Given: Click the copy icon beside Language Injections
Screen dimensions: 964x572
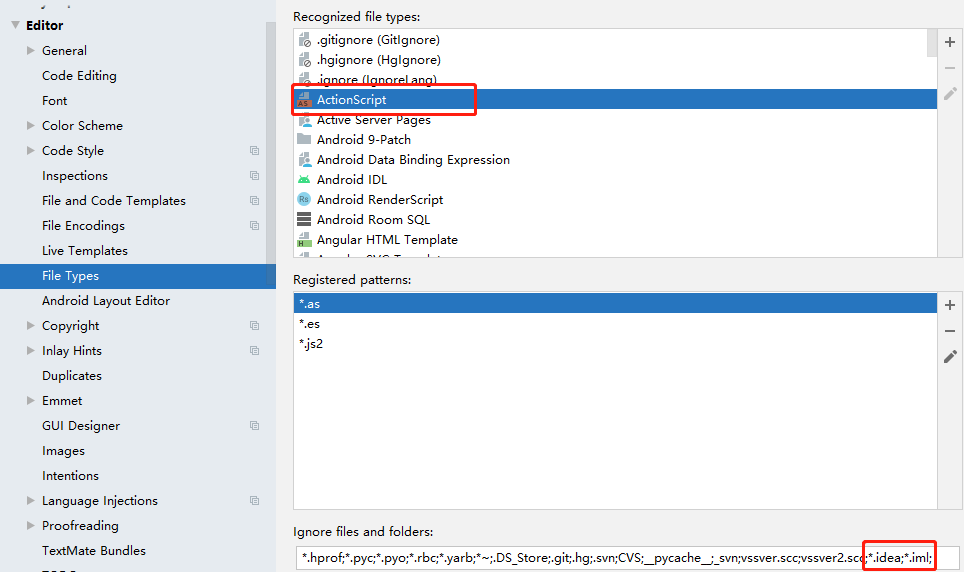Looking at the screenshot, I should (x=255, y=501).
